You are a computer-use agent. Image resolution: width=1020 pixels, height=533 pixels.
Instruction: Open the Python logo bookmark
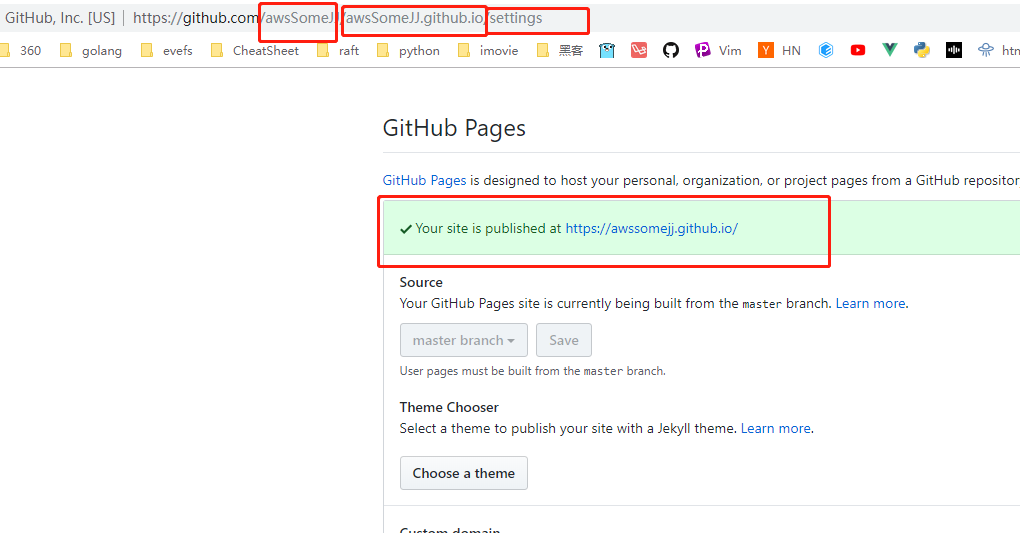click(922, 50)
